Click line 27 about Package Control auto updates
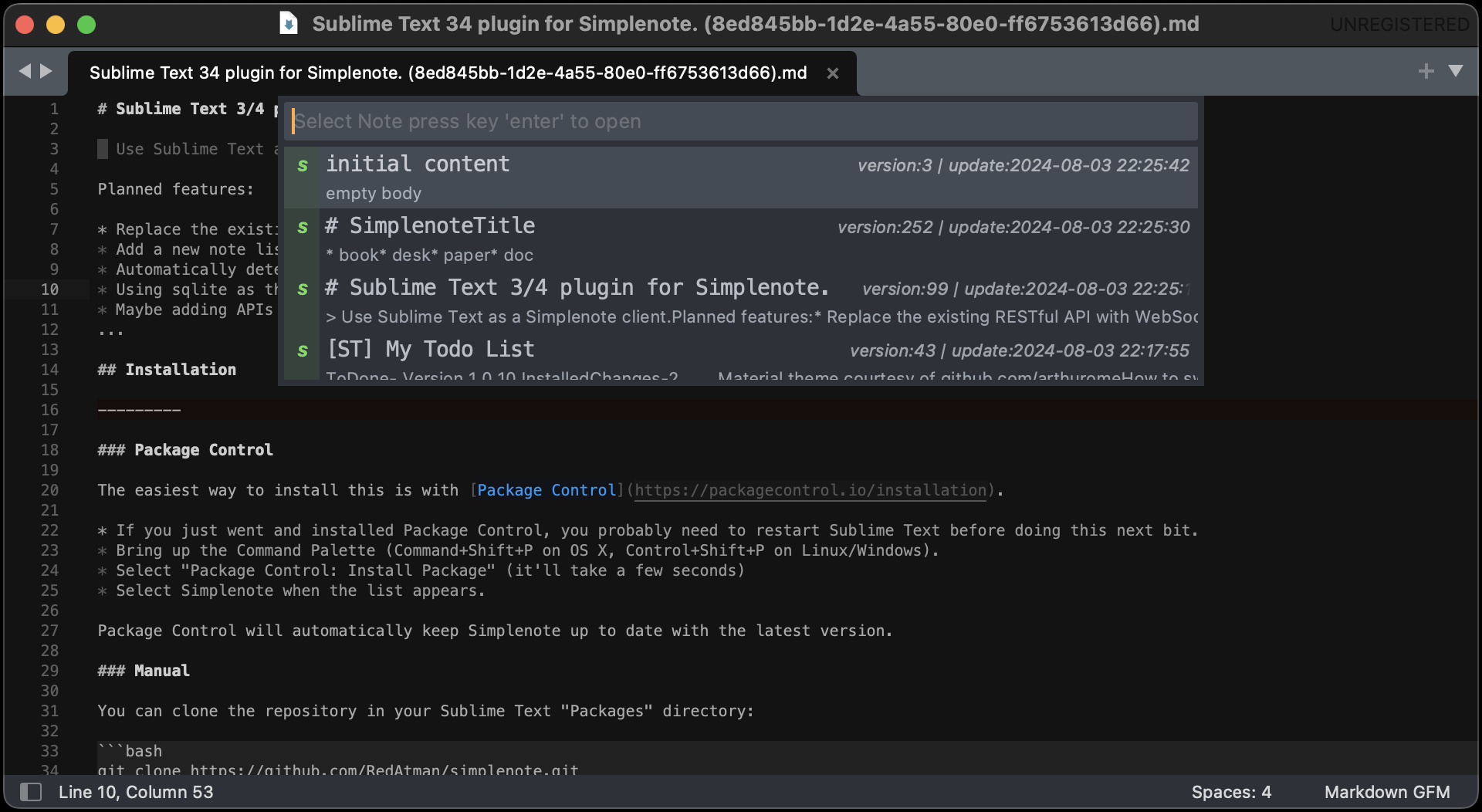Image resolution: width=1482 pixels, height=812 pixels. (x=495, y=631)
